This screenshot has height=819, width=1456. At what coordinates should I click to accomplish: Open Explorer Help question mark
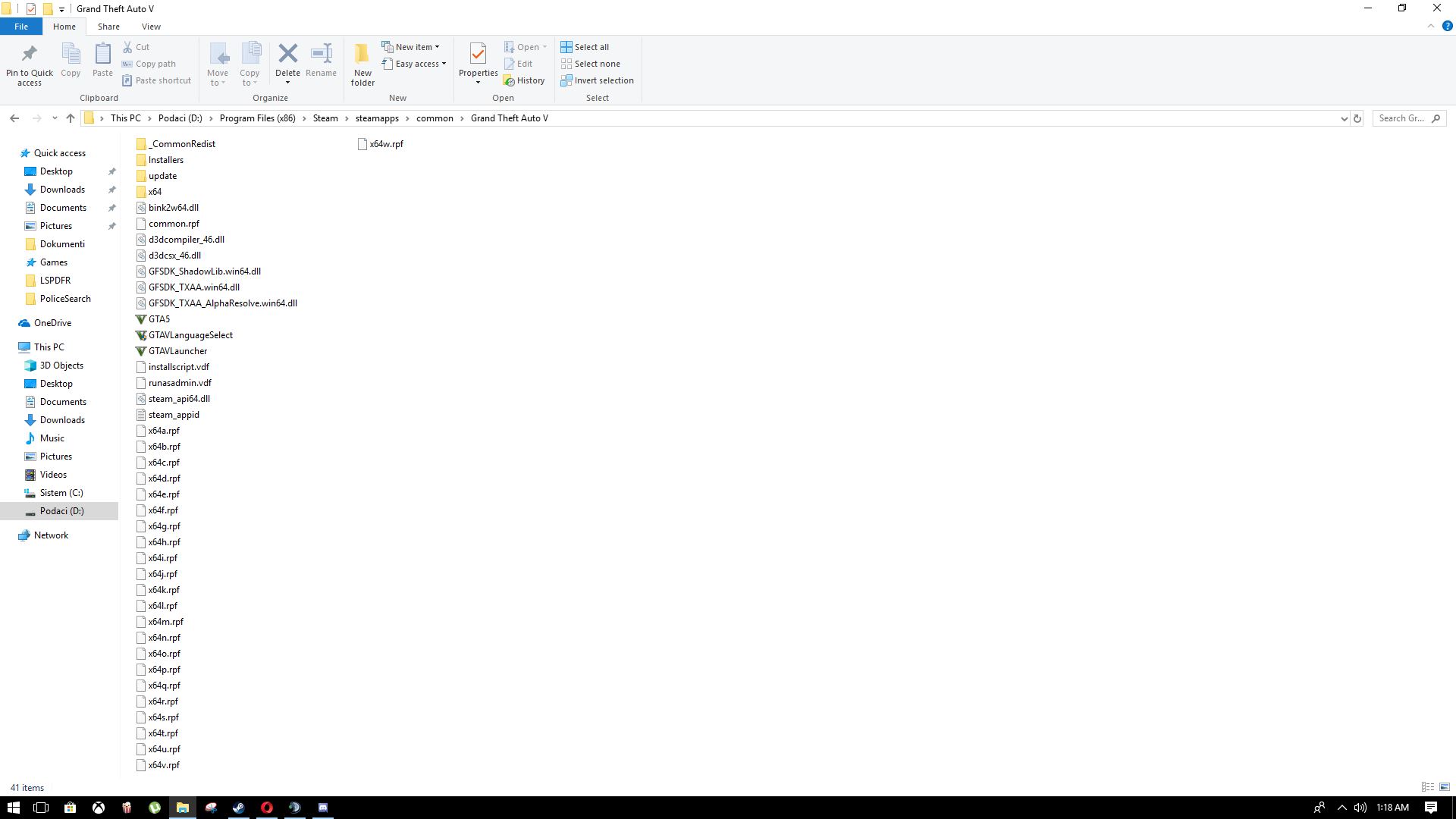coord(1447,26)
